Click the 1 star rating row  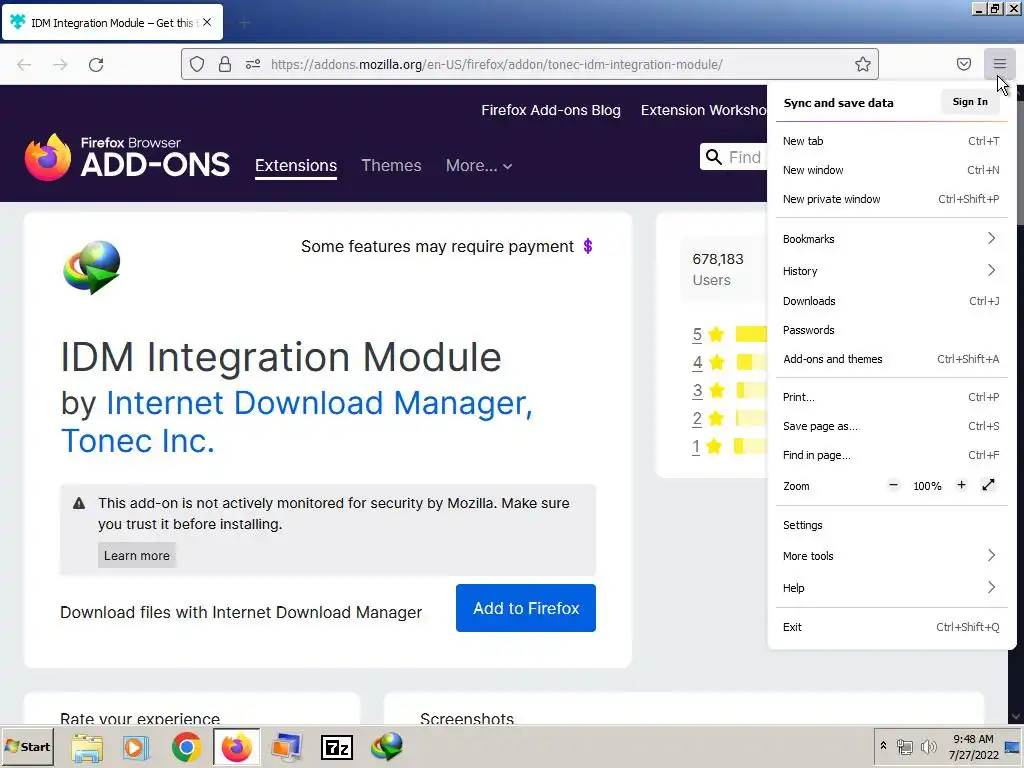click(x=729, y=446)
